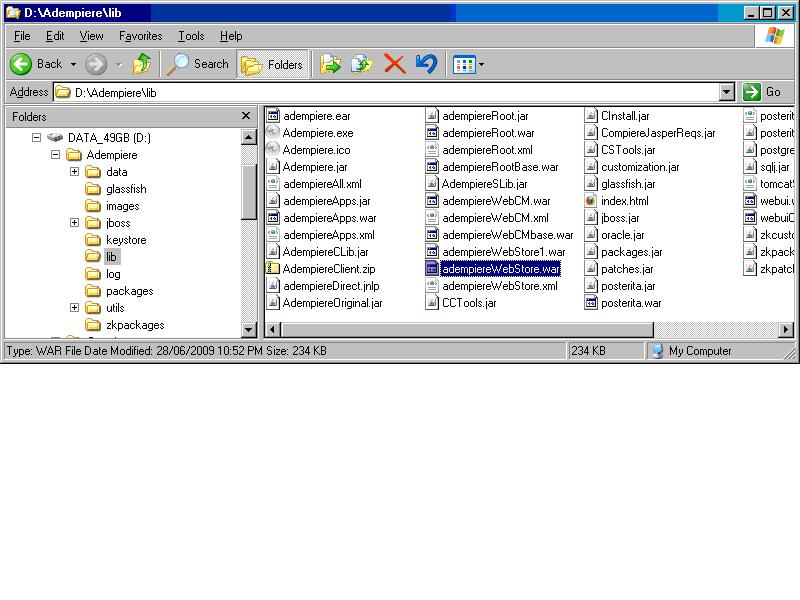The height and width of the screenshot is (600, 800).
Task: Select the images folder in tree
Action: [x=112, y=206]
